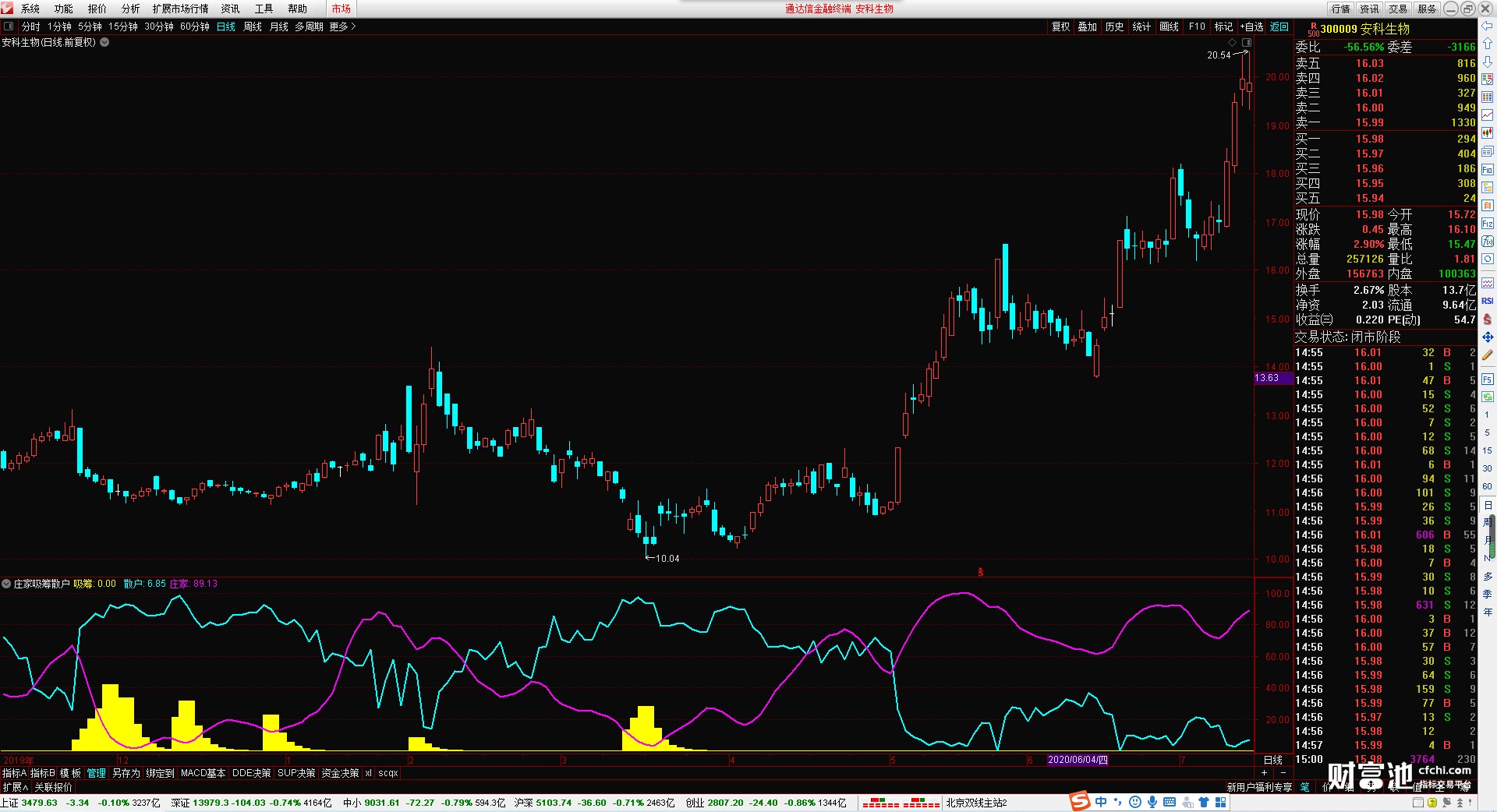This screenshot has width=1497, height=812.
Task: Switch to 分时 intraday view
Action: [31, 26]
